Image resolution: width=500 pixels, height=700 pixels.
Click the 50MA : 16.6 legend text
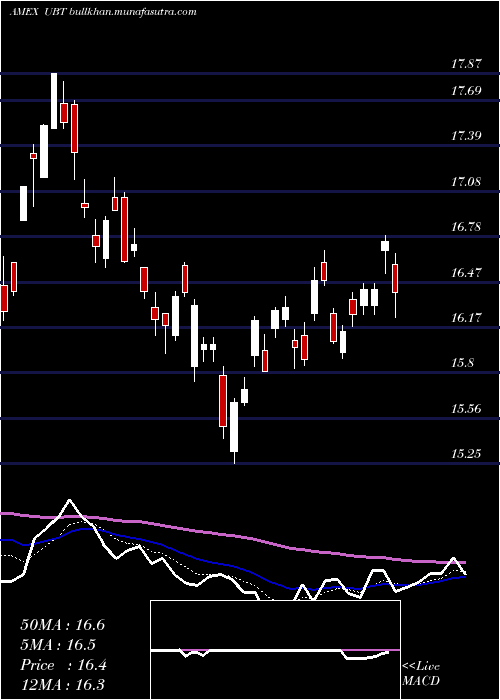pyautogui.click(x=62, y=625)
